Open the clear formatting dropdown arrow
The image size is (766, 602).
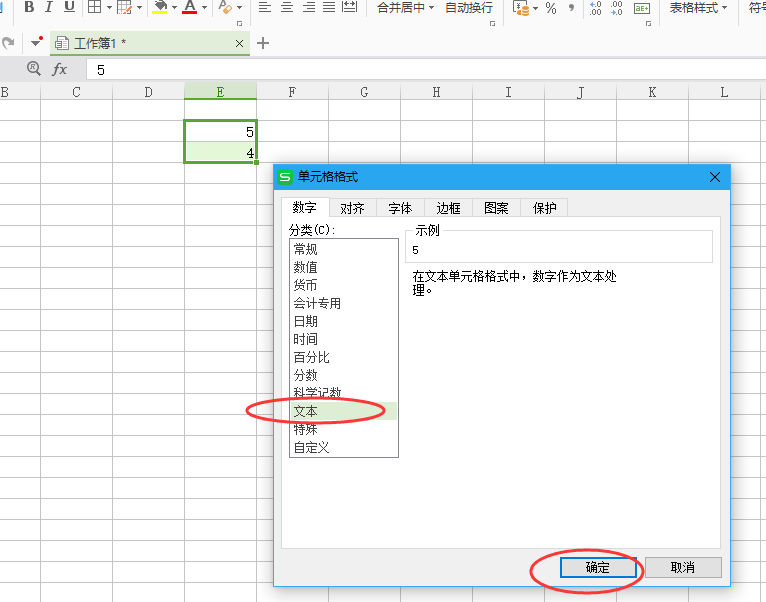pyautogui.click(x=239, y=7)
